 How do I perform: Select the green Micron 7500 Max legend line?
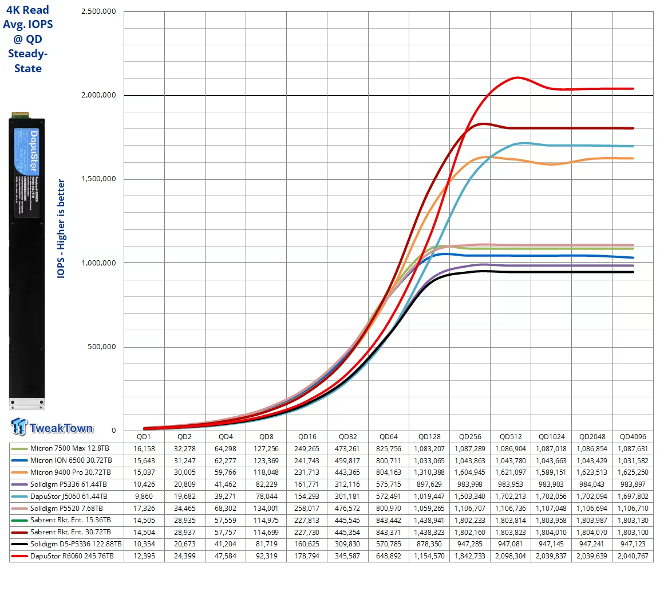[19, 449]
